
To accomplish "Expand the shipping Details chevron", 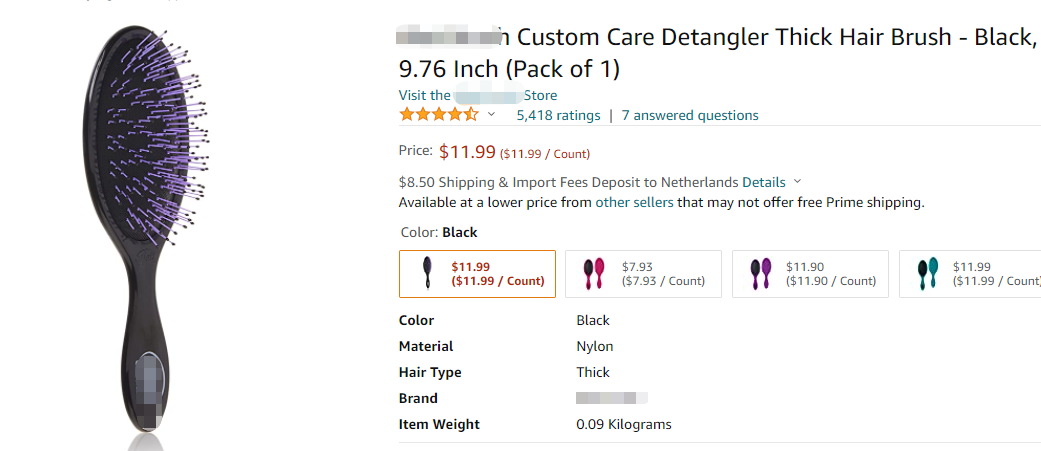I will 797,182.
